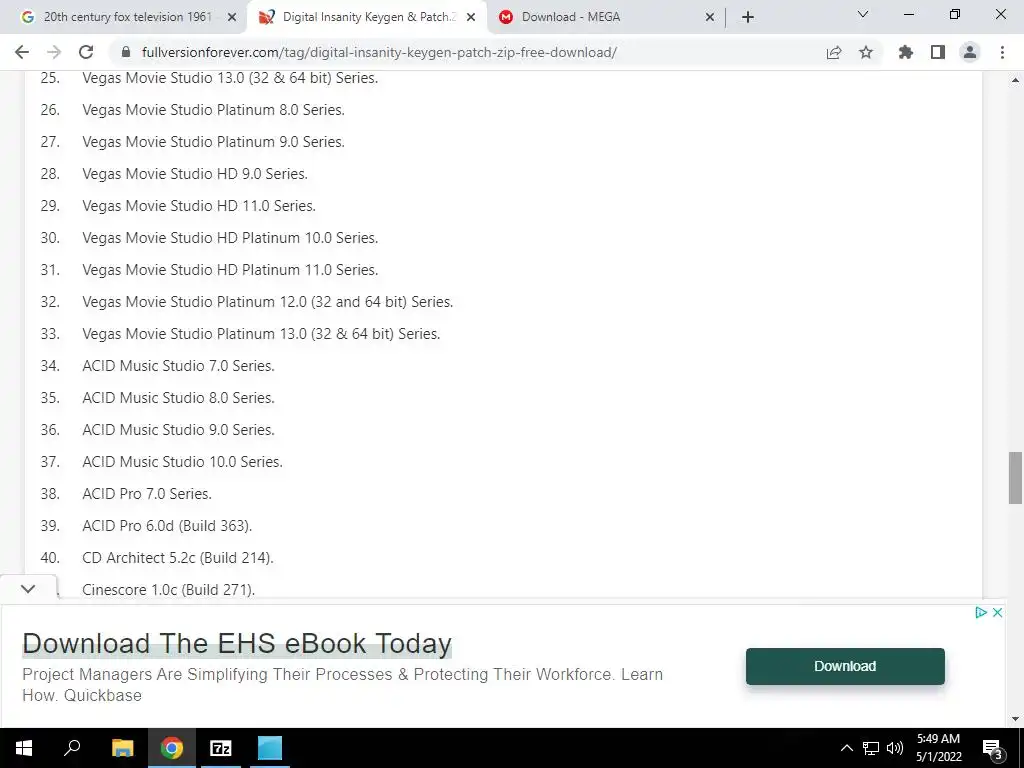
Task: Open File Explorer from taskbar
Action: 123,748
